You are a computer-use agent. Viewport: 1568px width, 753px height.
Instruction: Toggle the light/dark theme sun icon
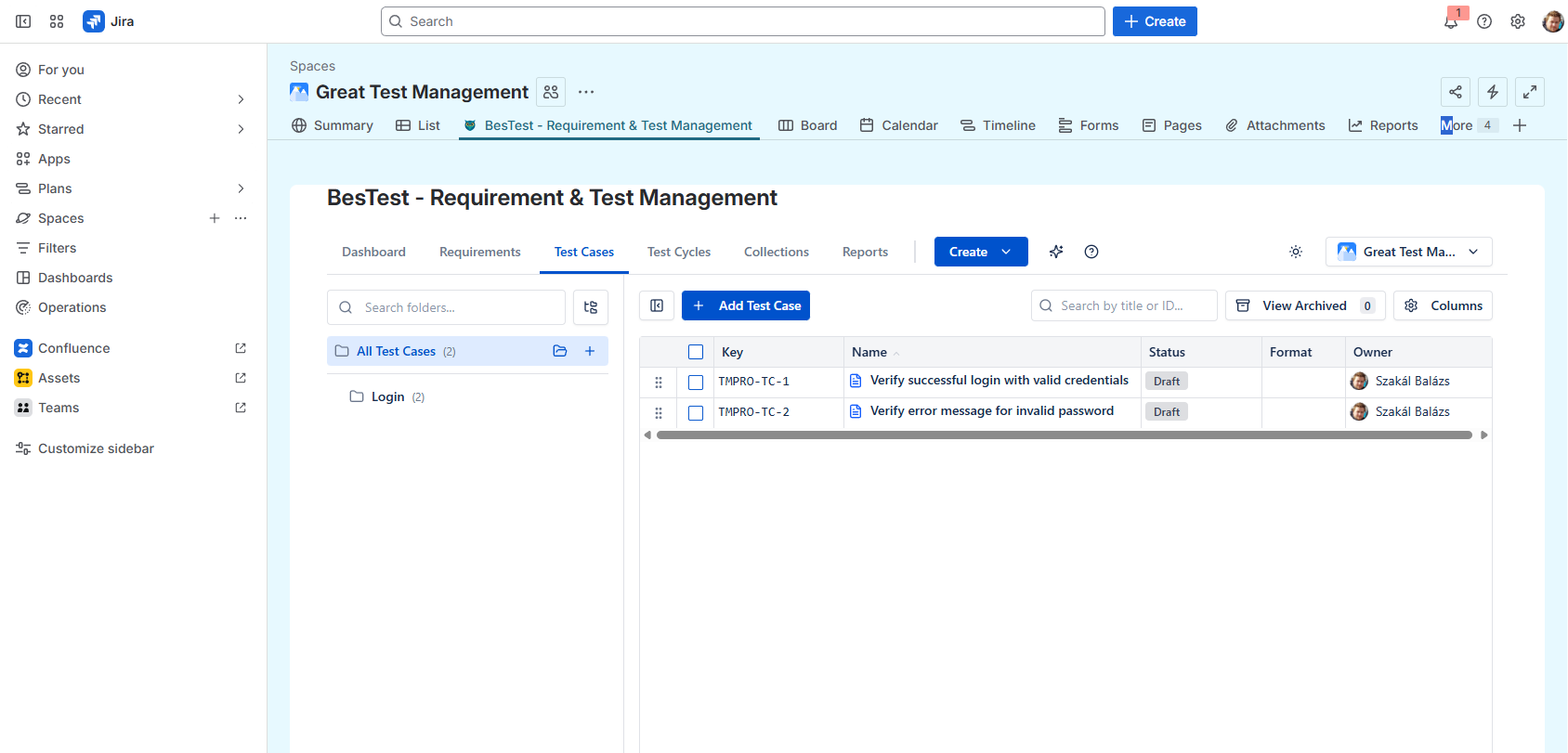1296,252
